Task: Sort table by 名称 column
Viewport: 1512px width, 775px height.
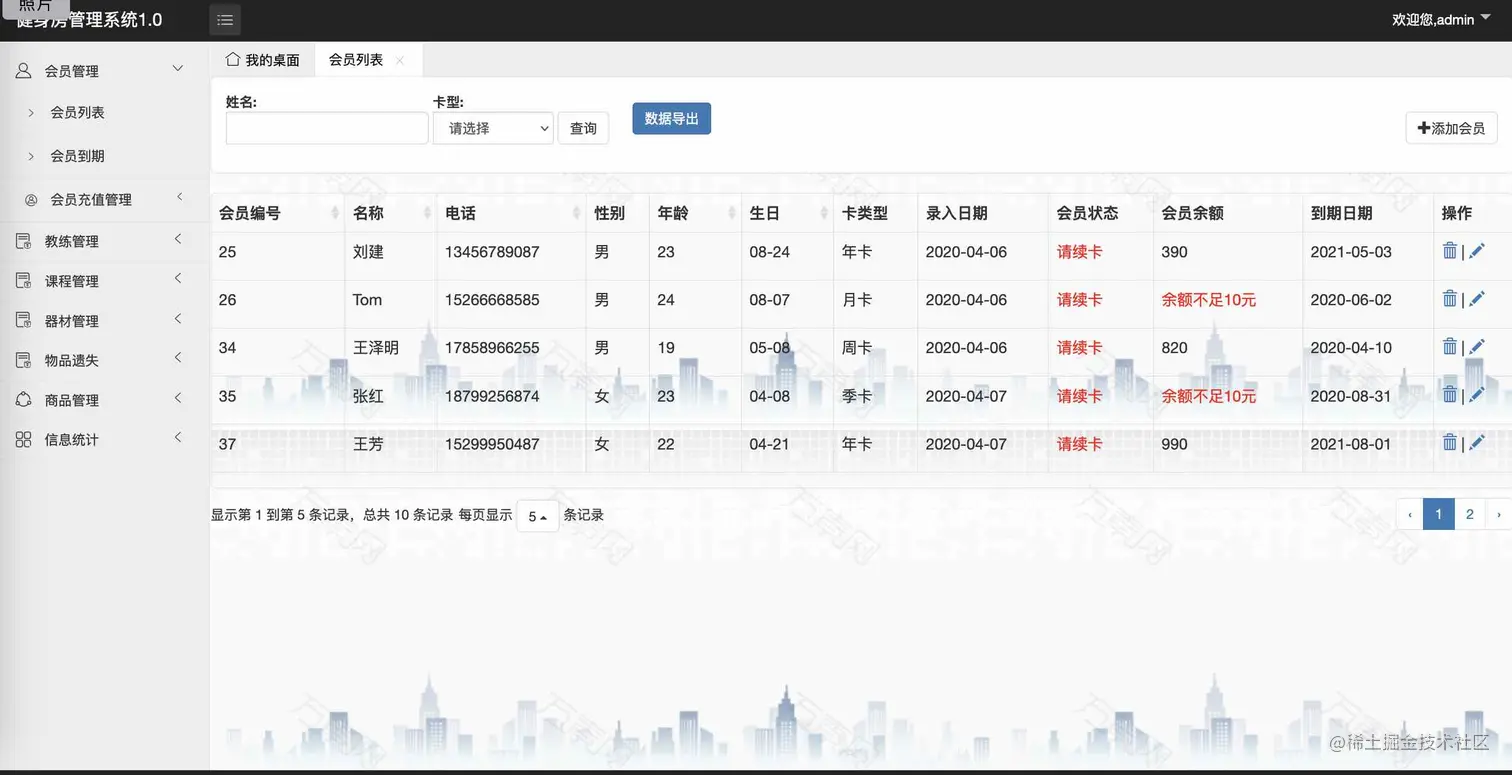Action: pyautogui.click(x=426, y=213)
